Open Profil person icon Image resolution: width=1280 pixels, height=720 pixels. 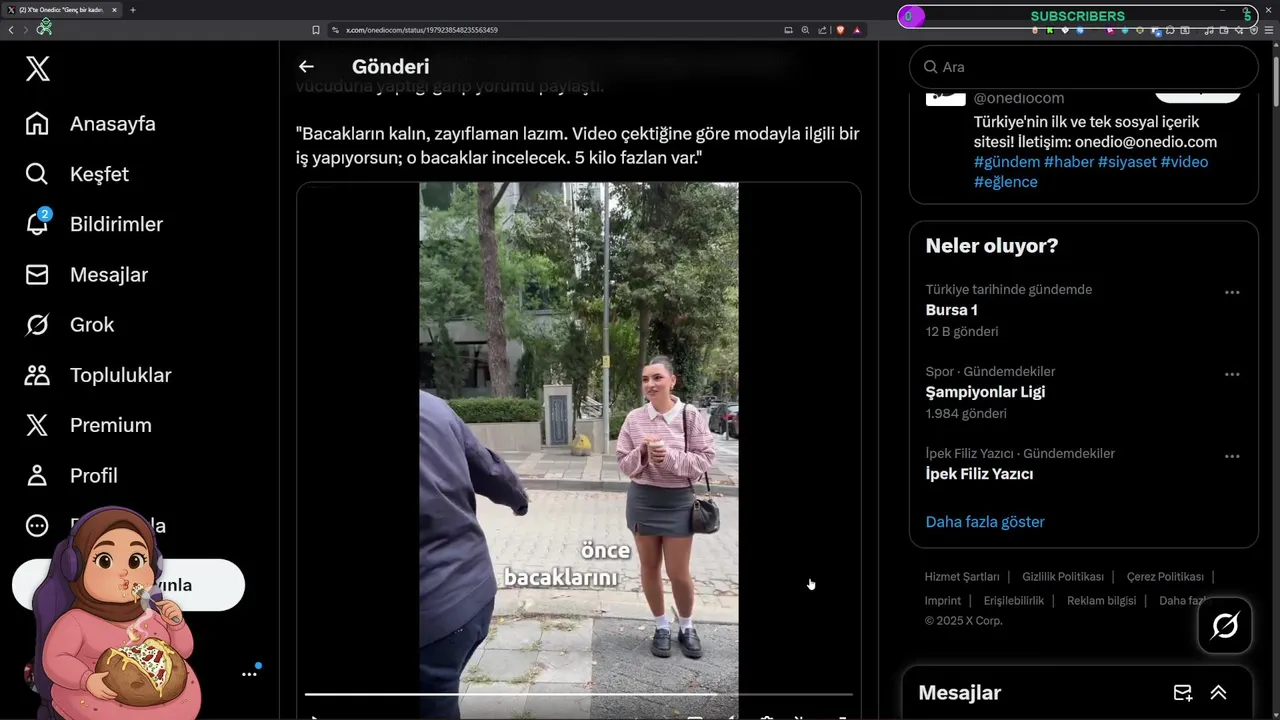[37, 475]
